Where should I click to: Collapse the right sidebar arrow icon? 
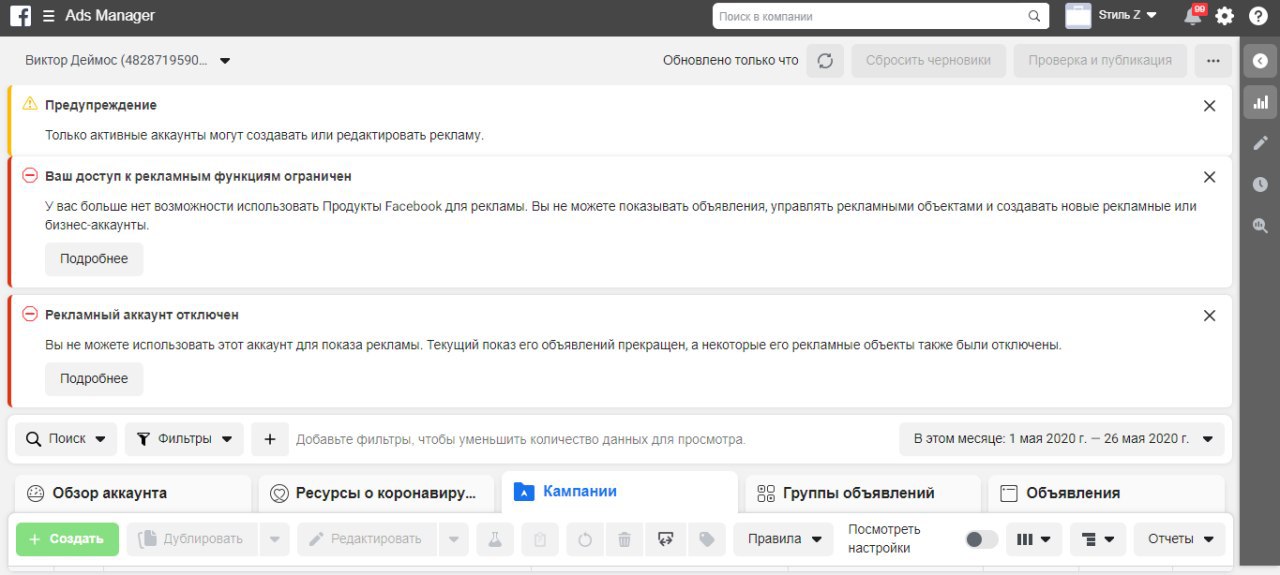[1260, 60]
